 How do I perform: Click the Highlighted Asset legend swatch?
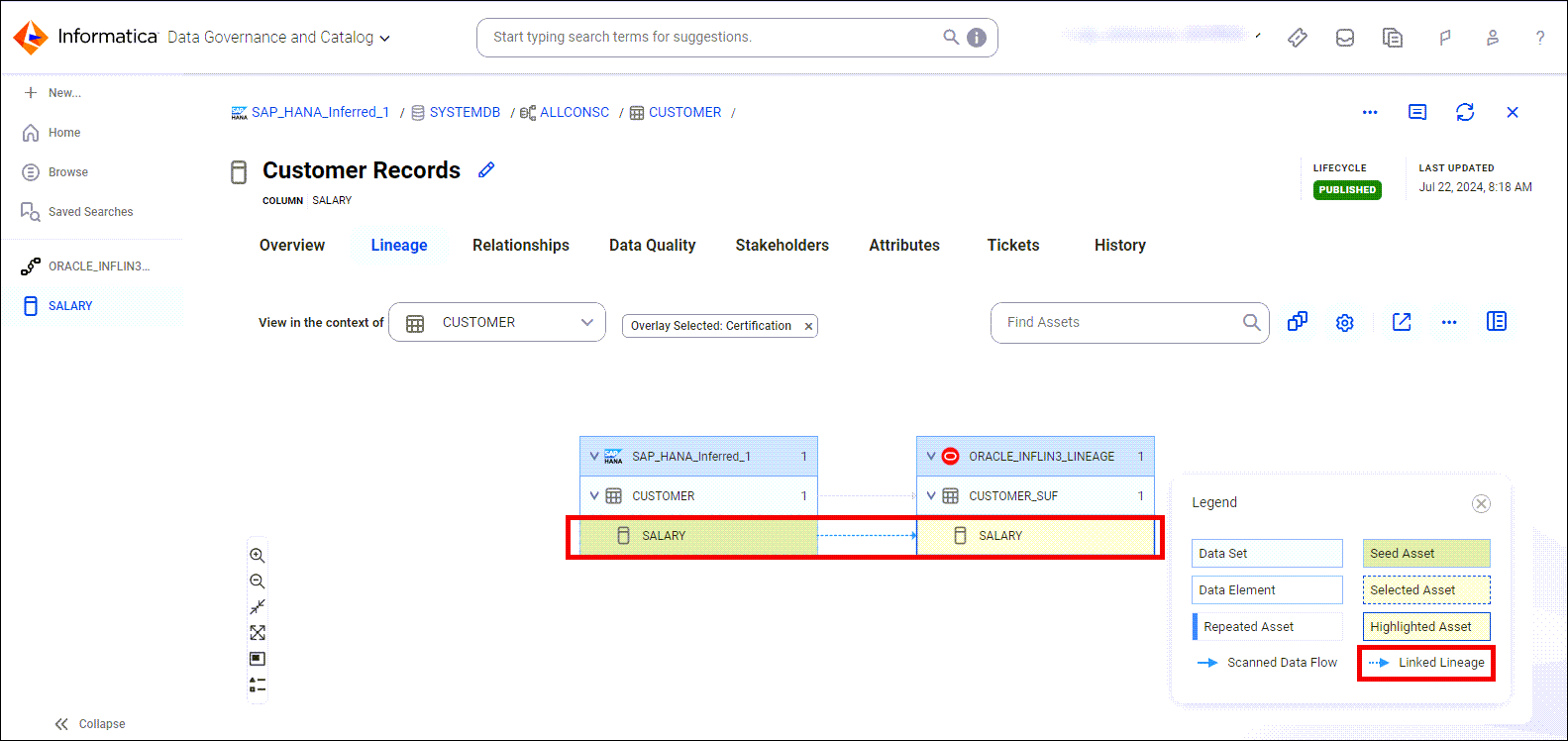[1426, 627]
